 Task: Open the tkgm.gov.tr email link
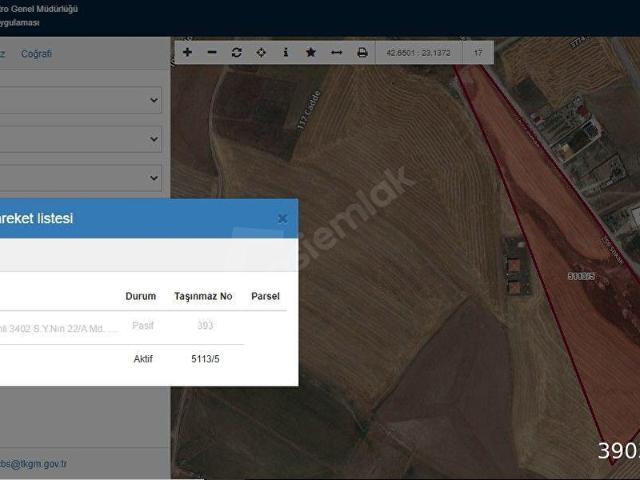(40, 464)
